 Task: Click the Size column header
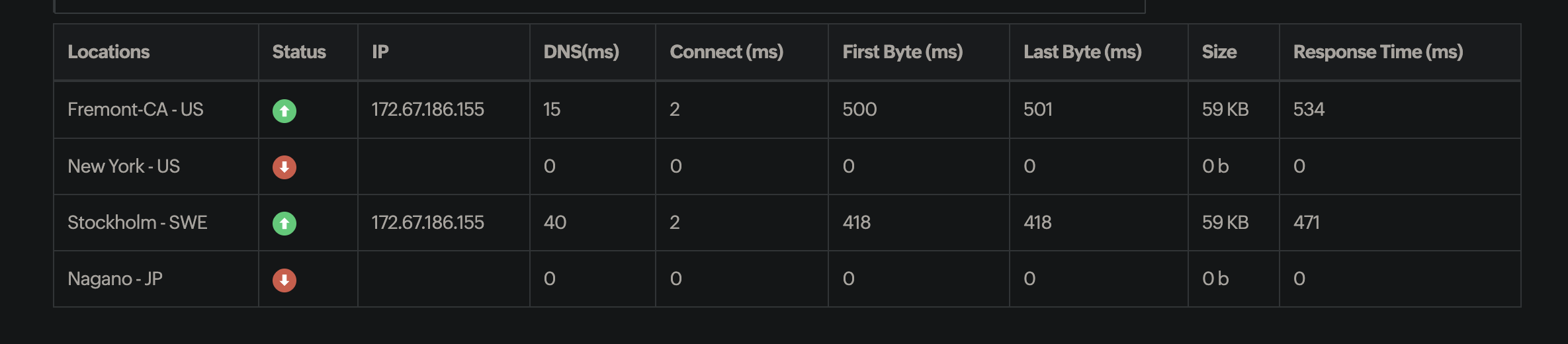pos(1219,52)
